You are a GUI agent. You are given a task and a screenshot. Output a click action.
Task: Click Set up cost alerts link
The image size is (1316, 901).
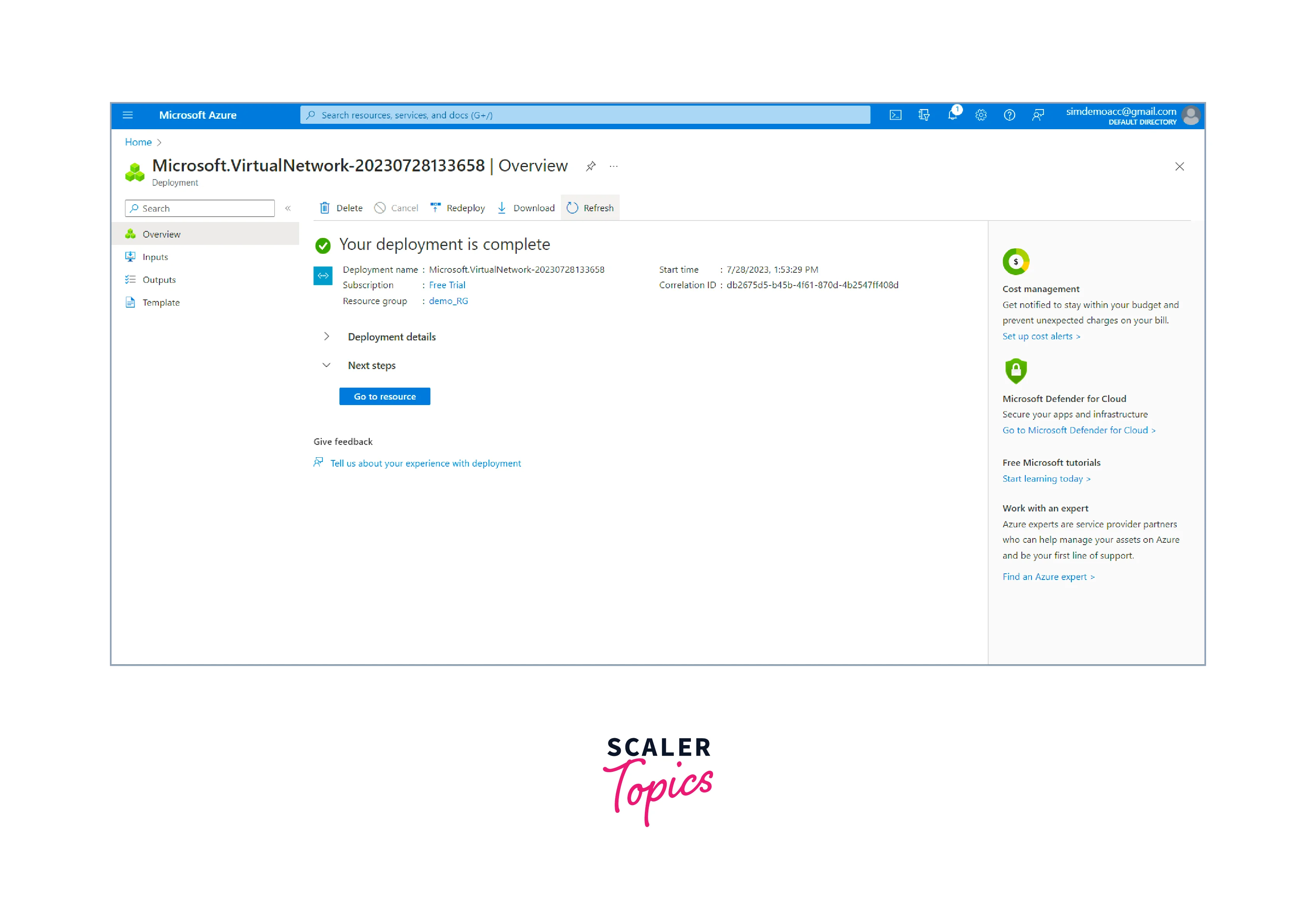pos(1041,336)
